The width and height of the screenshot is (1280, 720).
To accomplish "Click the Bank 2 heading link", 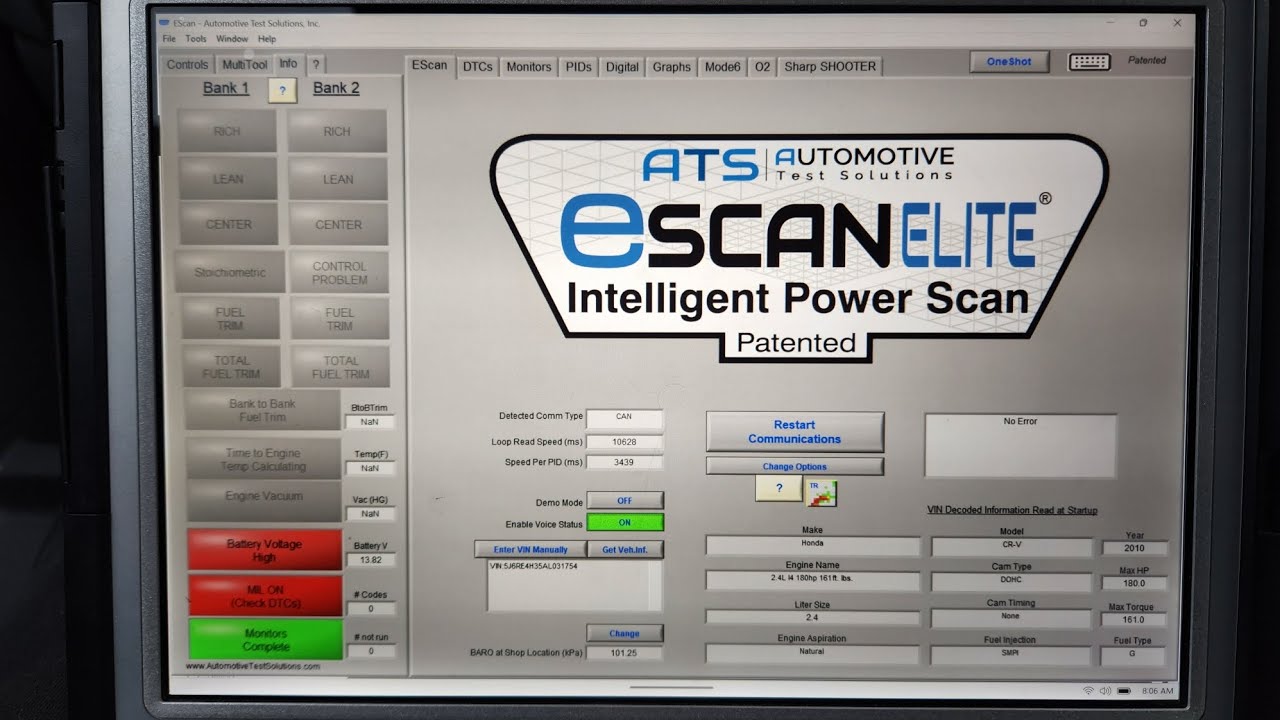I will point(336,88).
